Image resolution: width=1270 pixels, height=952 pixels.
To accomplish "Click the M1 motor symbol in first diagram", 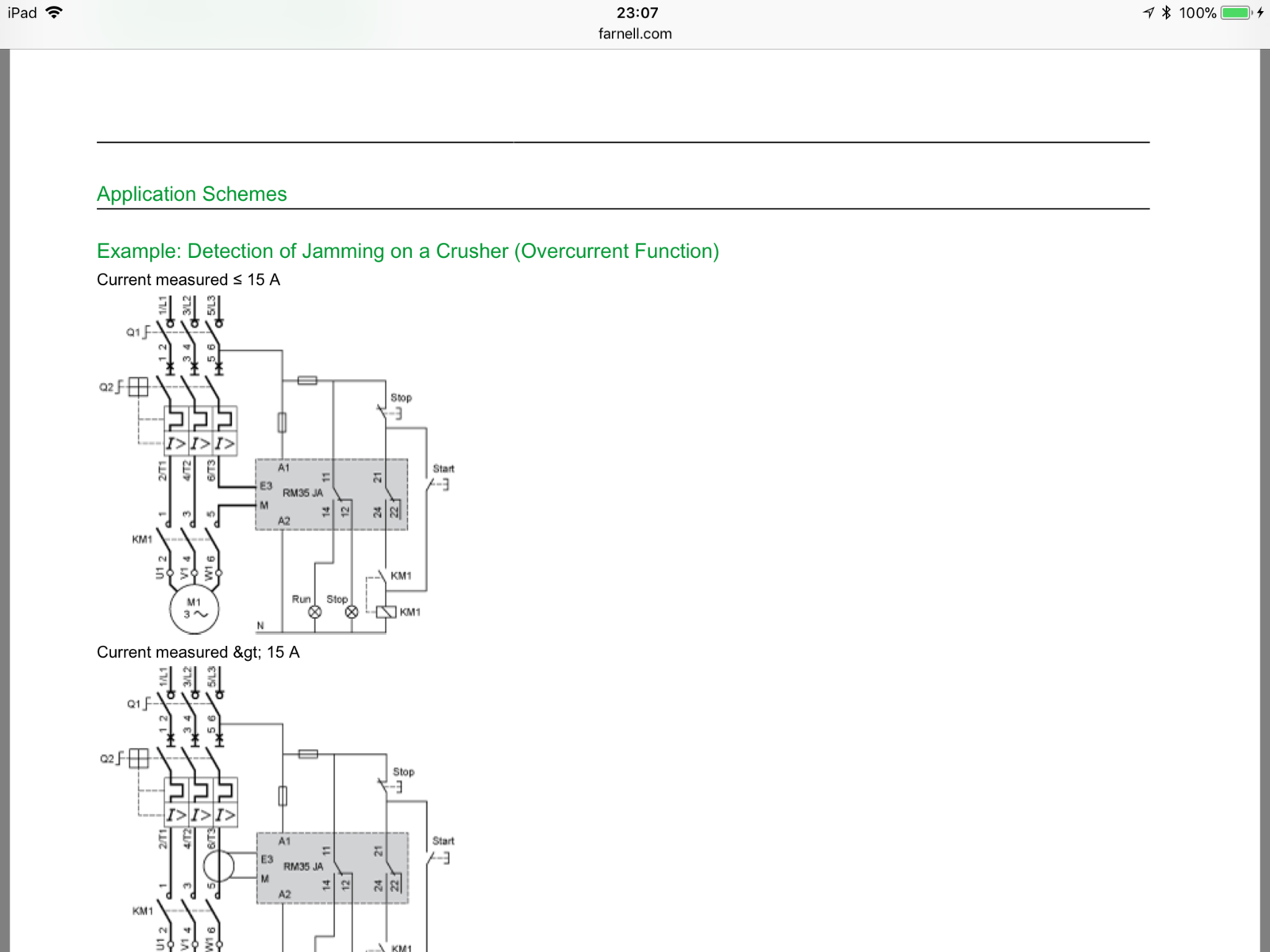I will (x=194, y=609).
